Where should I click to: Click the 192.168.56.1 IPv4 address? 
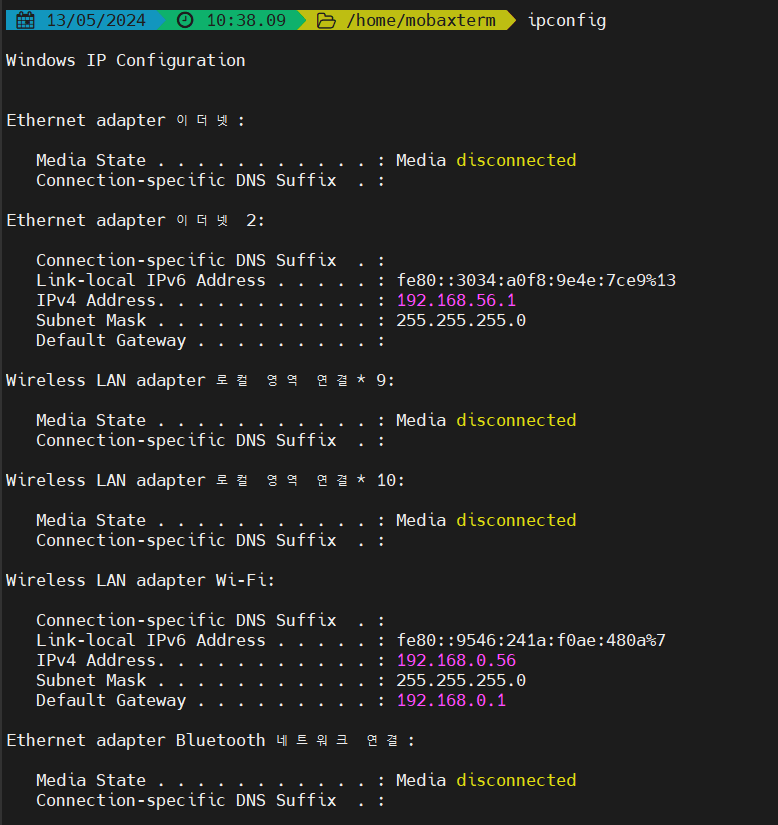click(456, 300)
